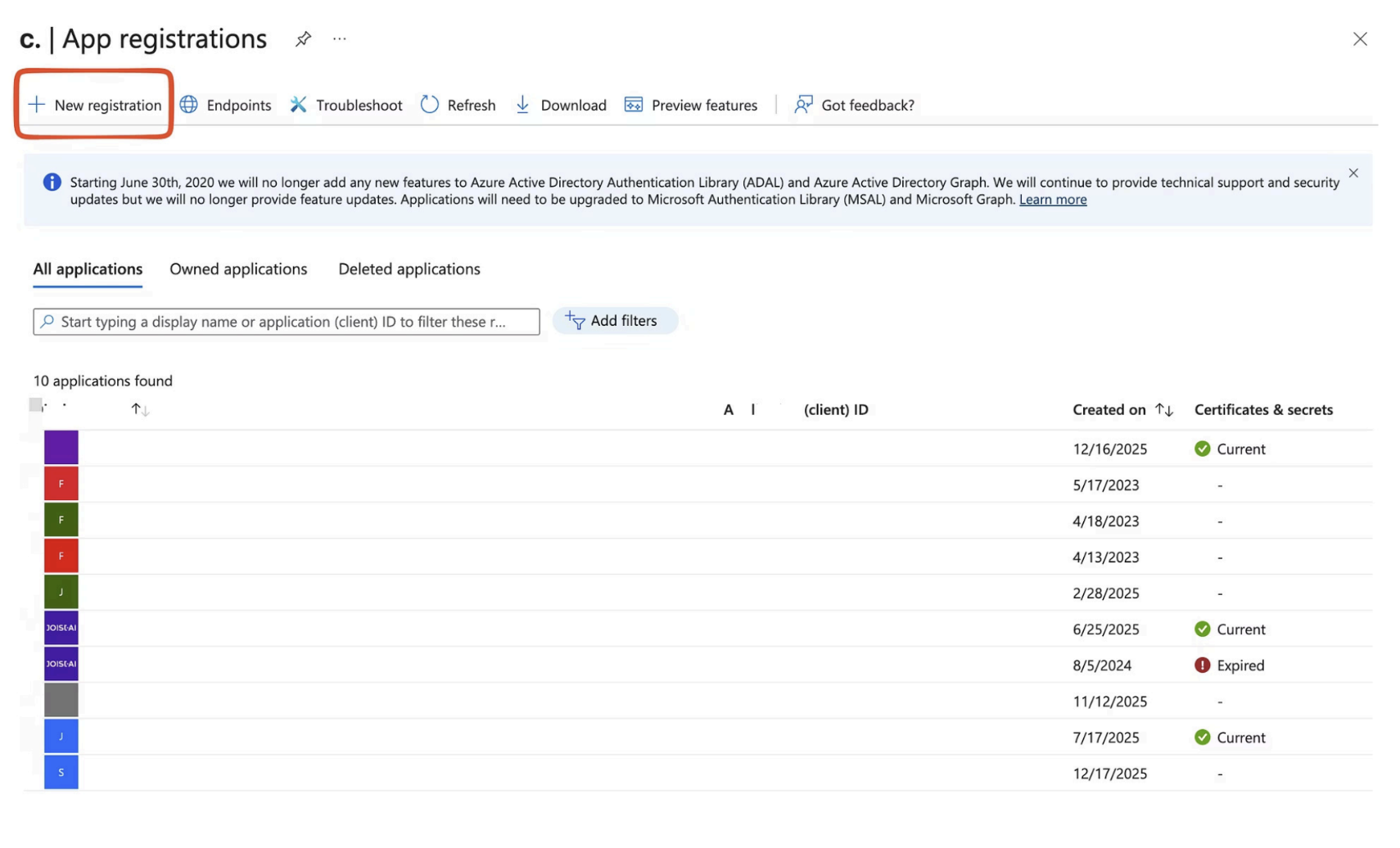
Task: Select the 12/16/2025 created date
Action: (1110, 449)
